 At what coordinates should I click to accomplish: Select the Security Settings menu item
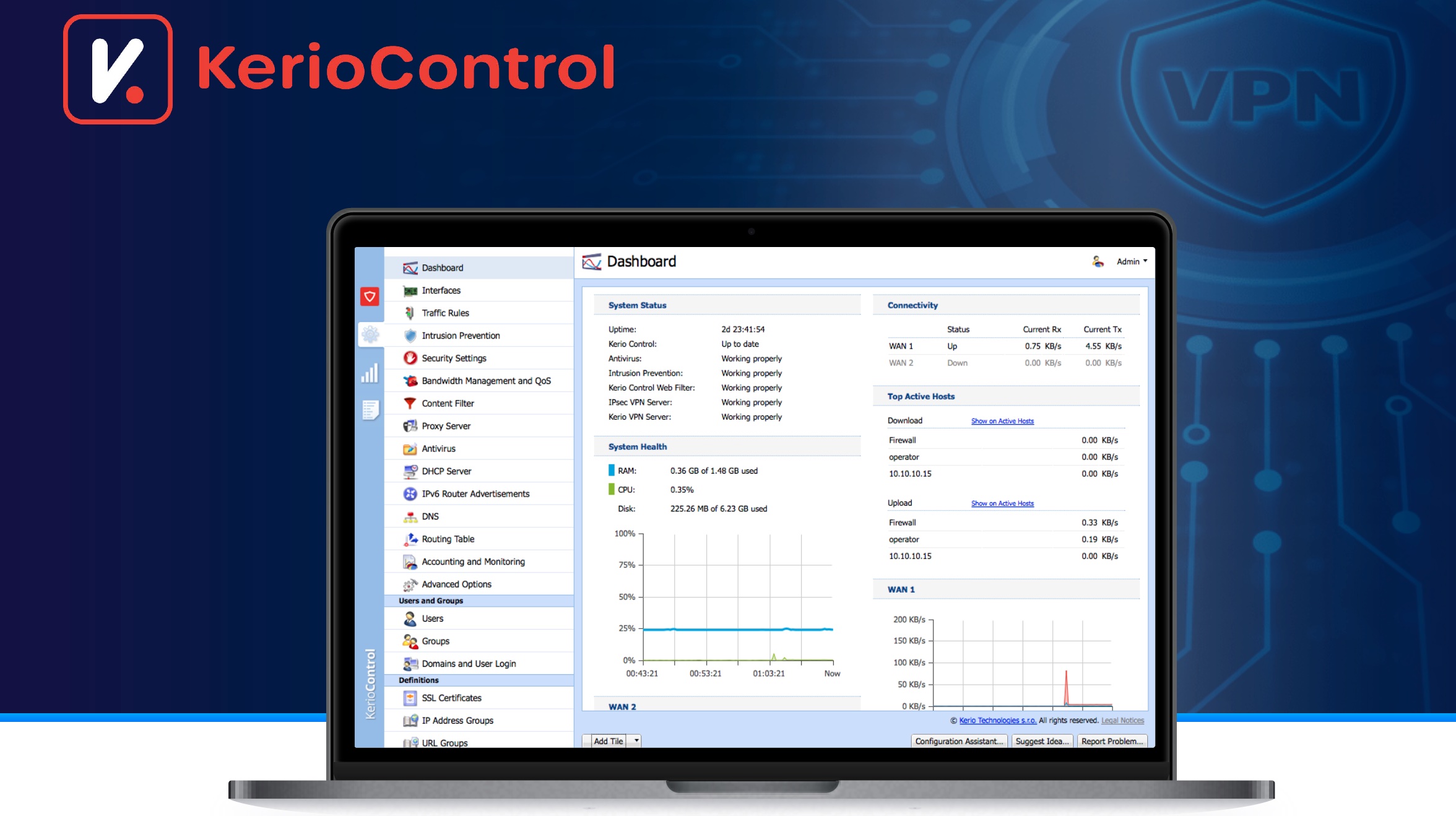(454, 357)
